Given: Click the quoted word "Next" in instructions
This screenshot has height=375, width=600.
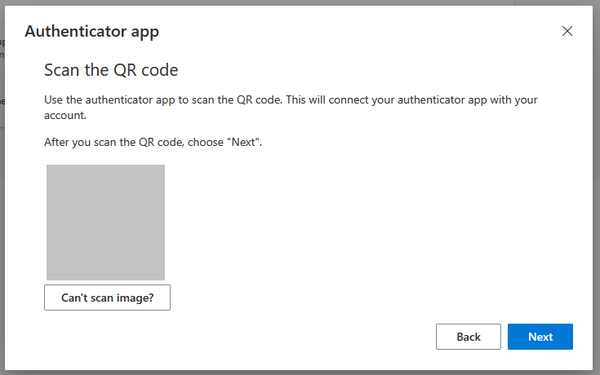Looking at the screenshot, I should click(243, 142).
